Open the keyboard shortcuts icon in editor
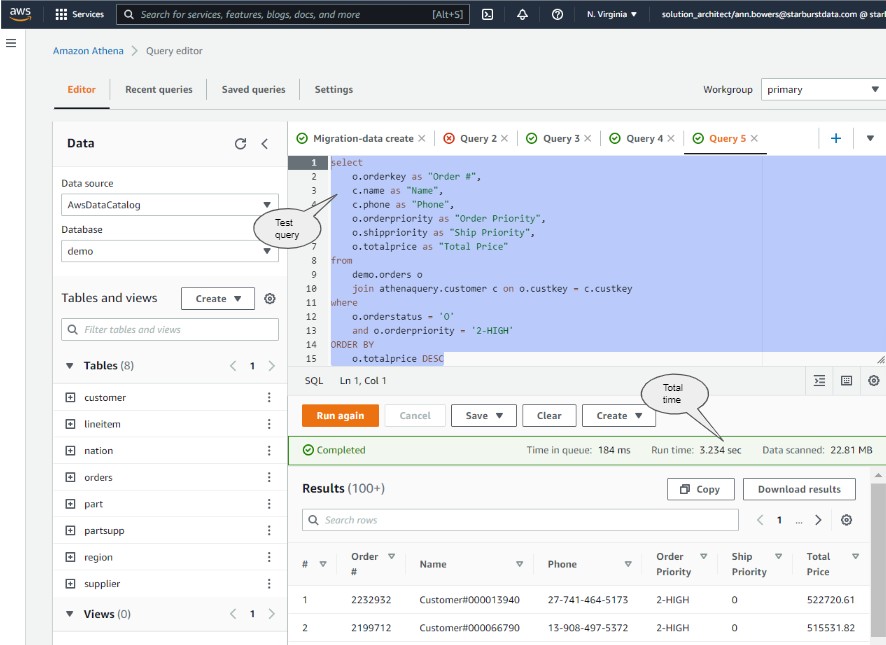886x645 pixels. click(846, 380)
